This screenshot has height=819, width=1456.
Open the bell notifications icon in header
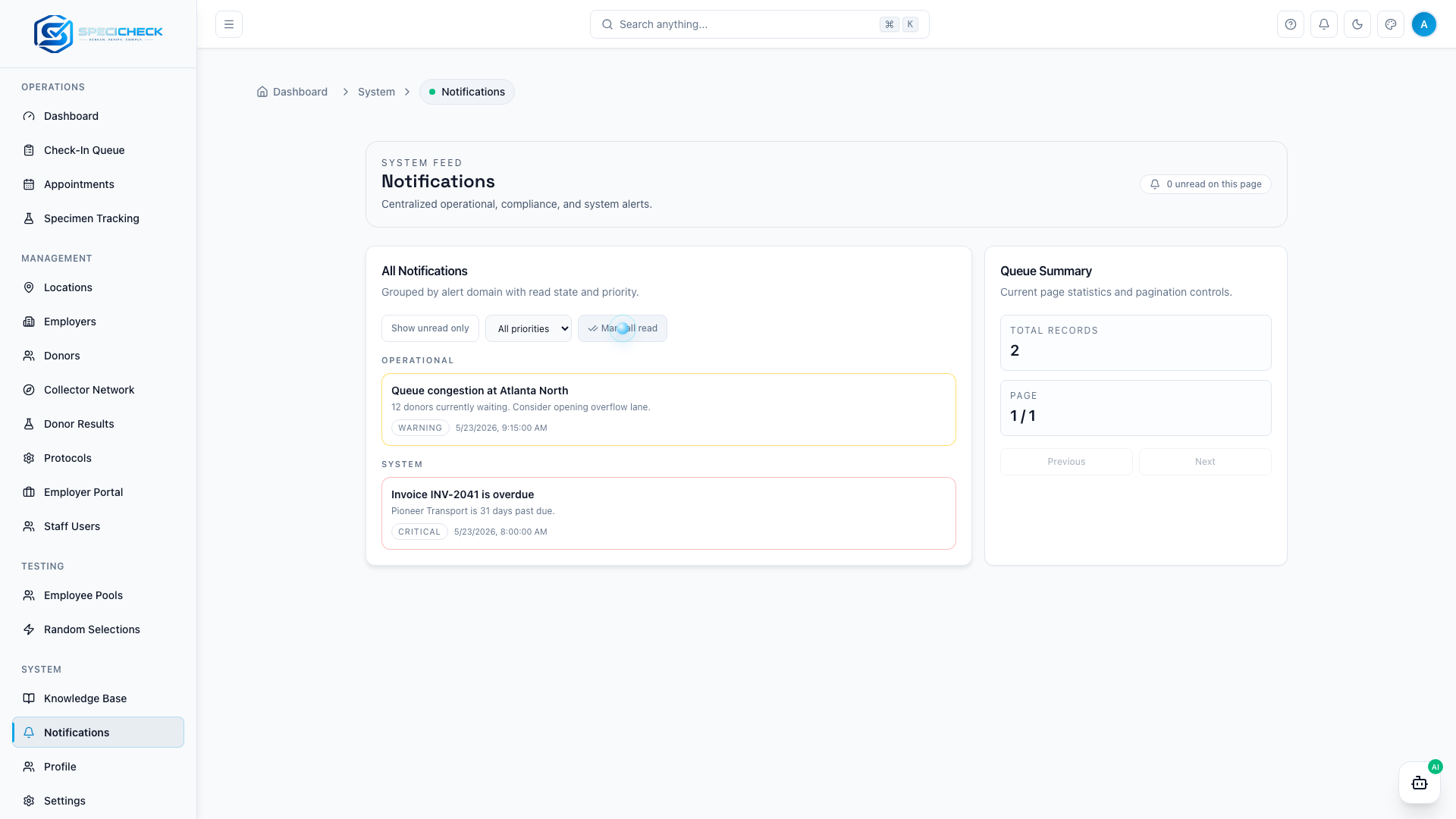coord(1324,24)
